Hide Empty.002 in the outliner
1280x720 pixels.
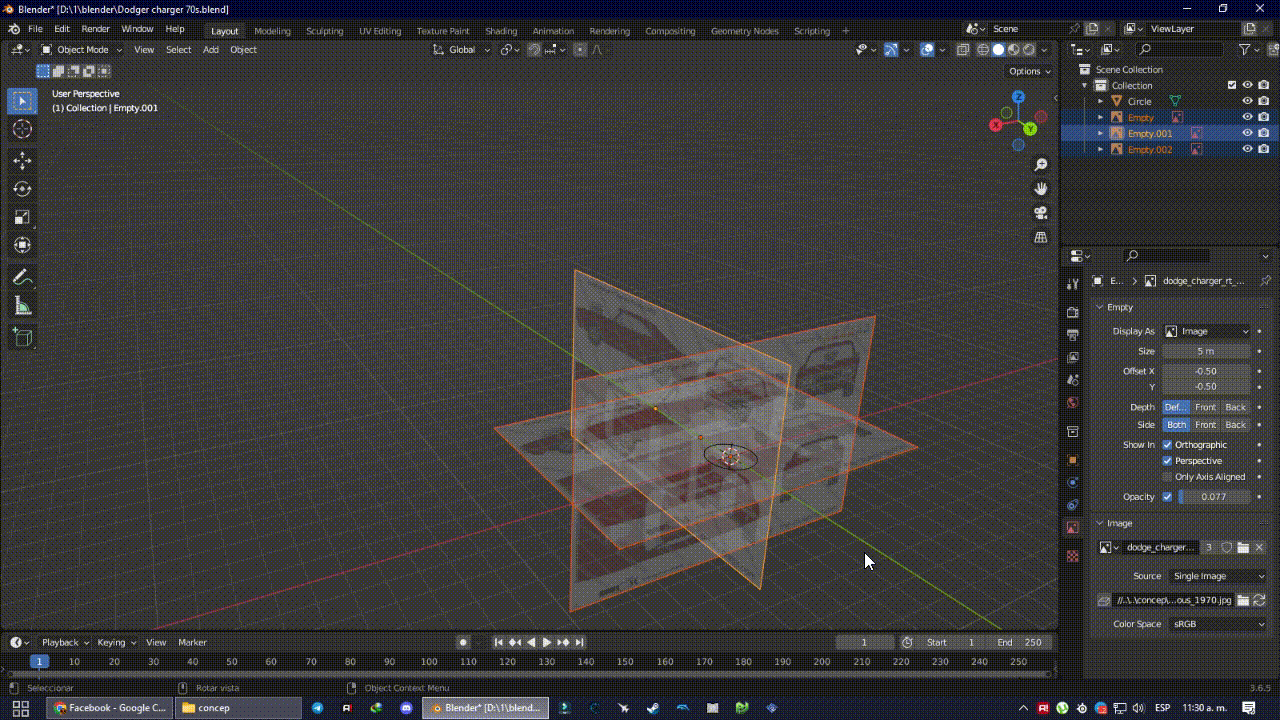tap(1247, 149)
